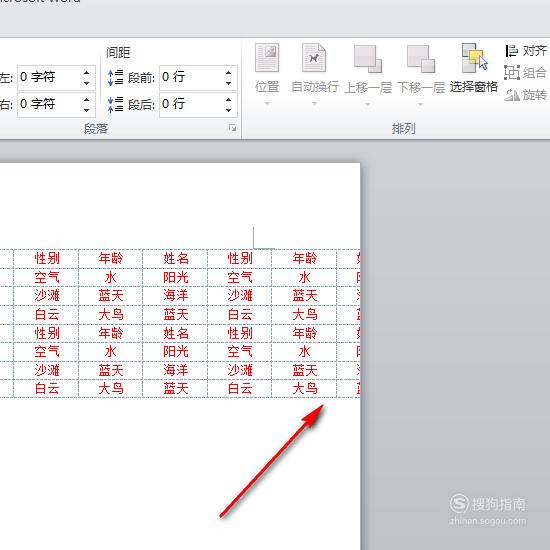The width and height of the screenshot is (550, 550).
Task: Click the 姓名 cell in the first table row
Action: pos(175,259)
